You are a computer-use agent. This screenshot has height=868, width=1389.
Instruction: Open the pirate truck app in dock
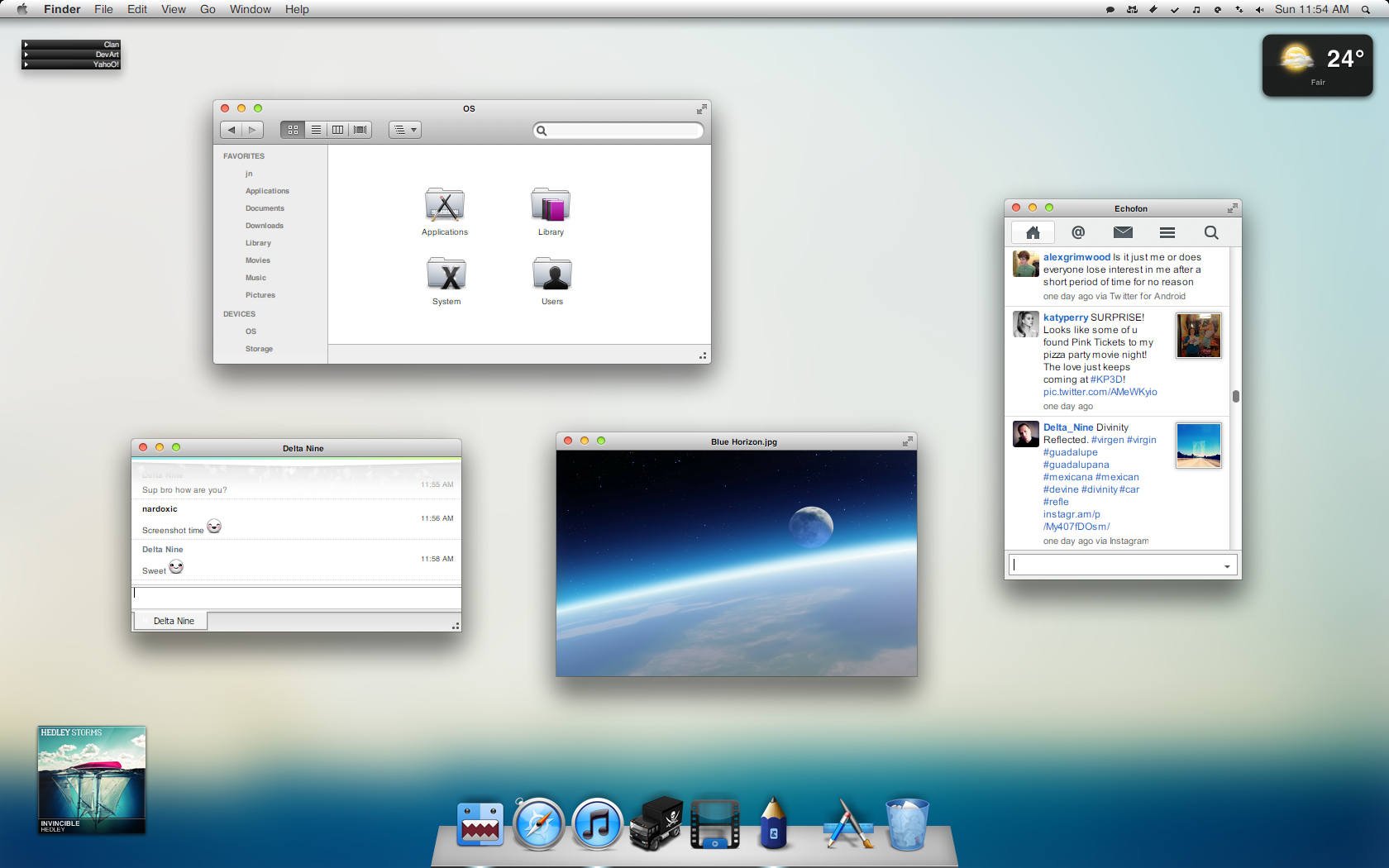point(656,823)
